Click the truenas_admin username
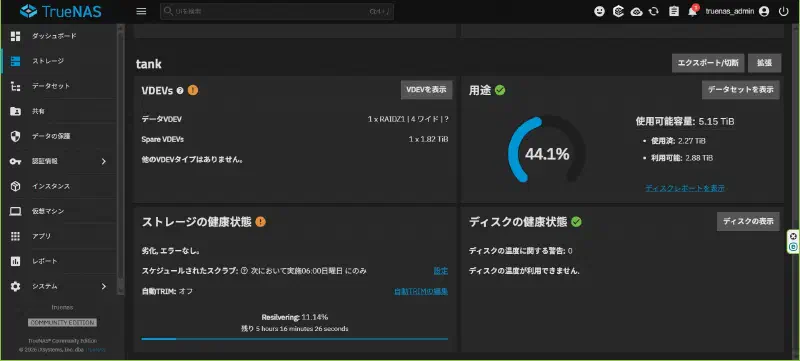Viewport: 800px width, 361px height. pyautogui.click(x=730, y=11)
